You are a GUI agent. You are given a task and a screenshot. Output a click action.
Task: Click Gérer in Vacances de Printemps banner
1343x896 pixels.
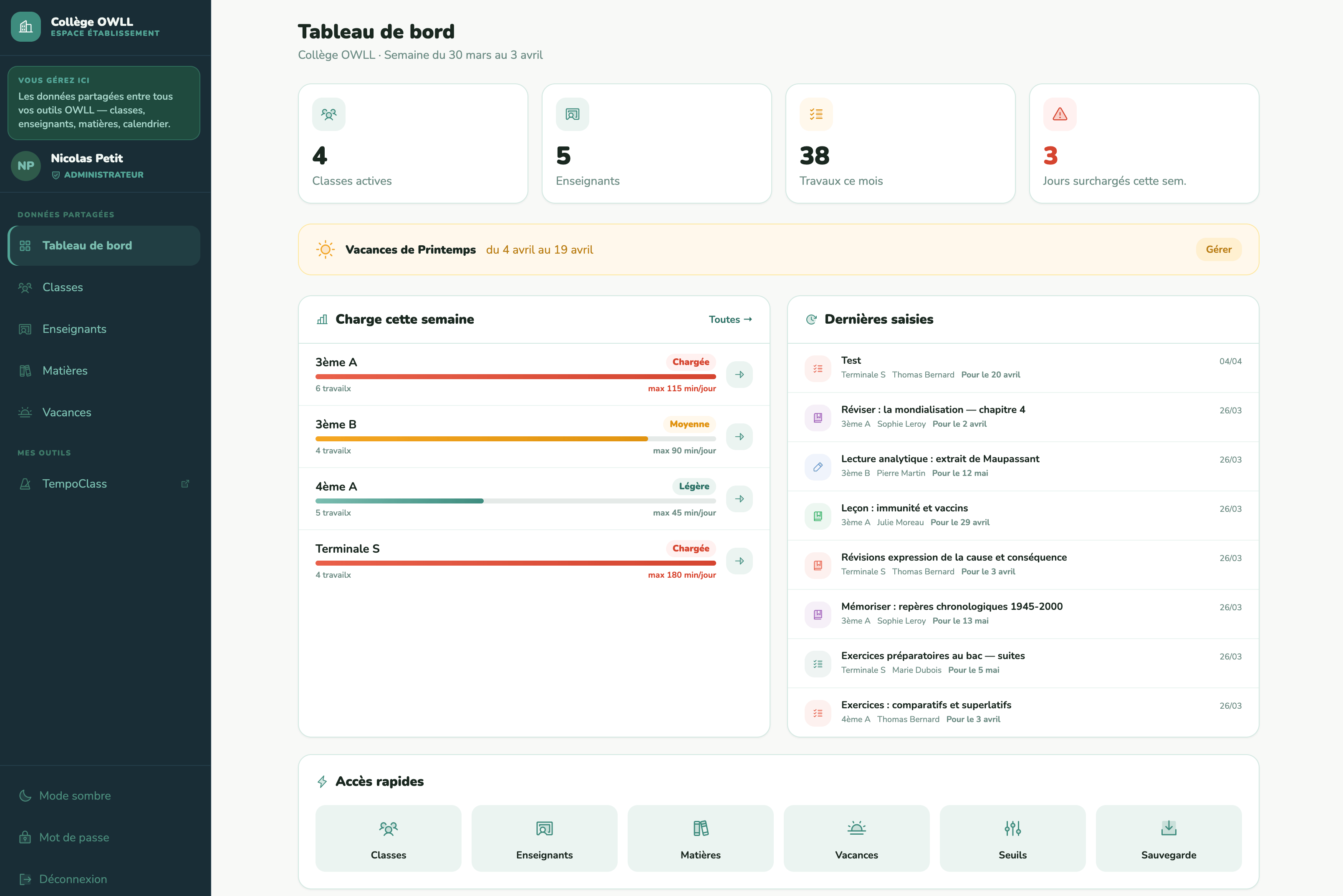[x=1219, y=250]
